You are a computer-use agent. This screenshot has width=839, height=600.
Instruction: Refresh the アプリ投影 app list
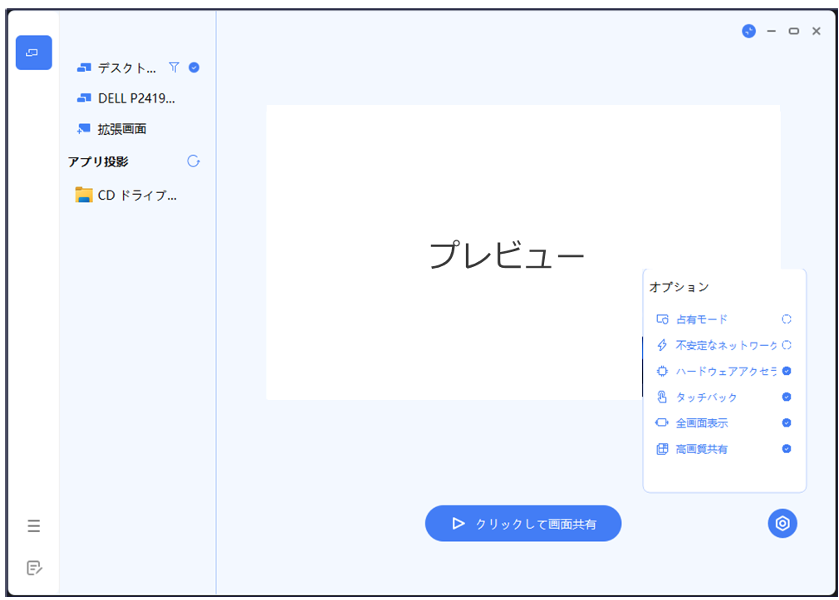pyautogui.click(x=193, y=161)
